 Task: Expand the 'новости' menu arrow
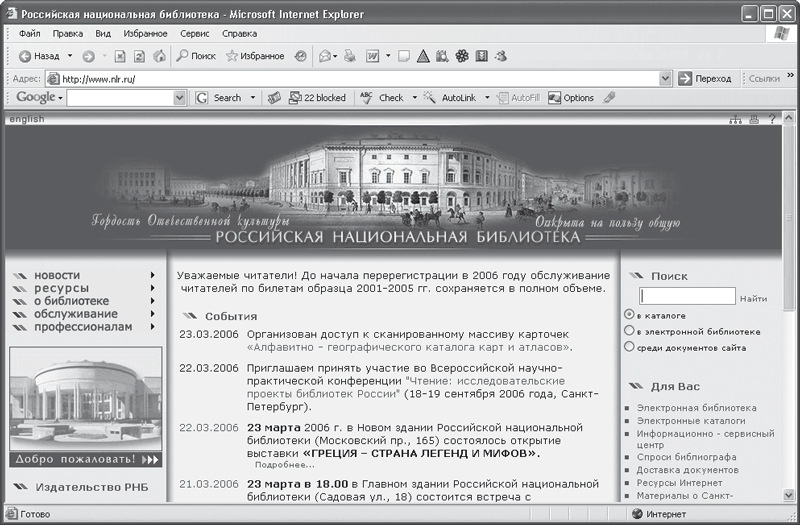click(x=153, y=275)
